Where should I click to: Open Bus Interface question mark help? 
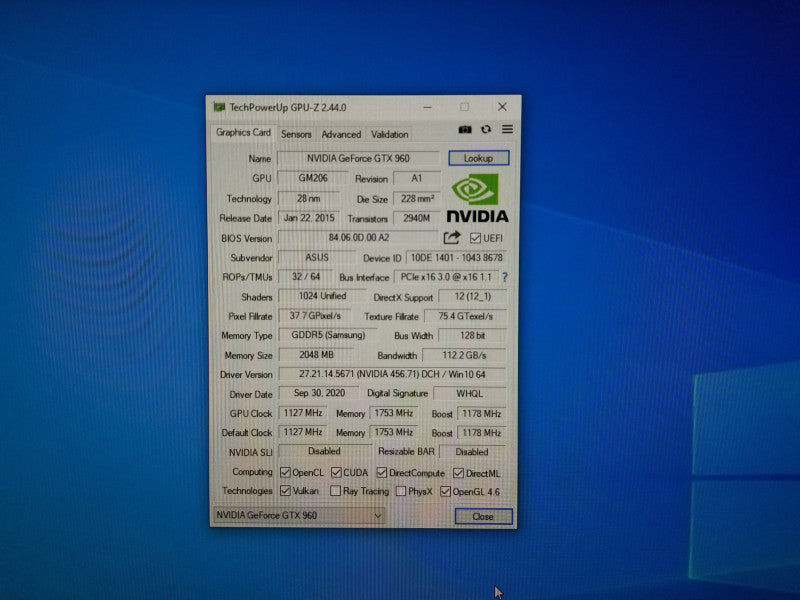(x=505, y=277)
